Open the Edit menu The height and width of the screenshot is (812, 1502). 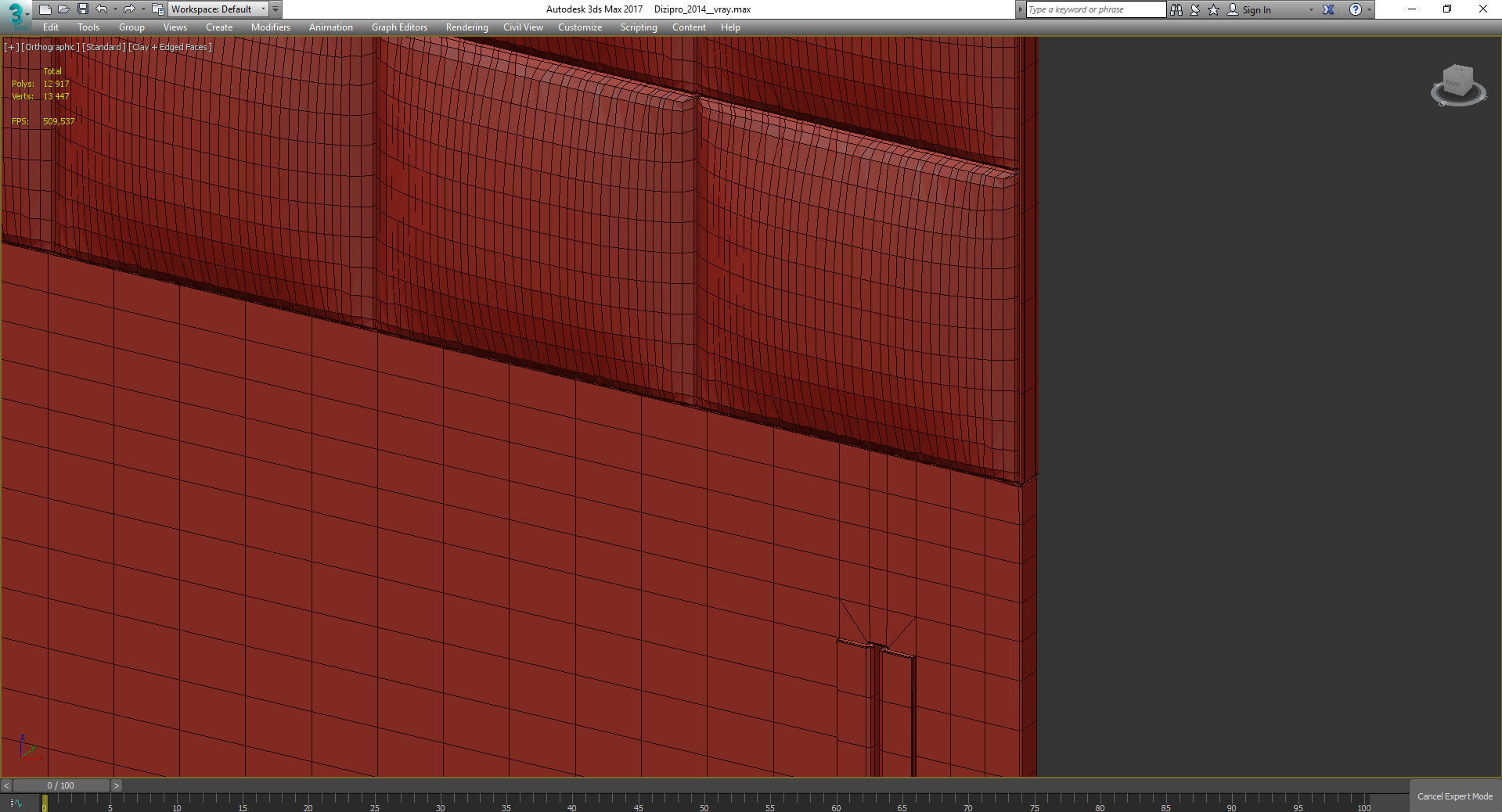pyautogui.click(x=51, y=27)
